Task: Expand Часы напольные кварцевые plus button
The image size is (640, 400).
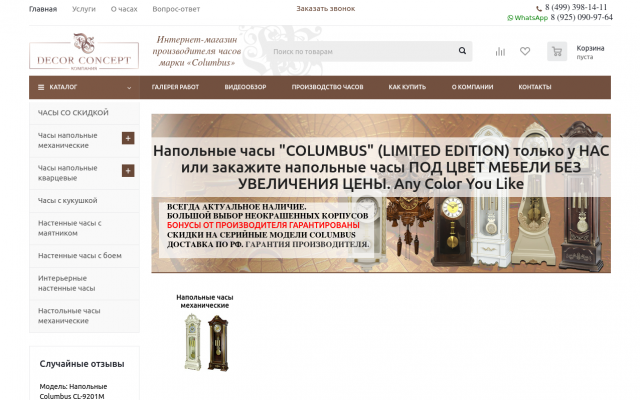Action: pos(128,171)
